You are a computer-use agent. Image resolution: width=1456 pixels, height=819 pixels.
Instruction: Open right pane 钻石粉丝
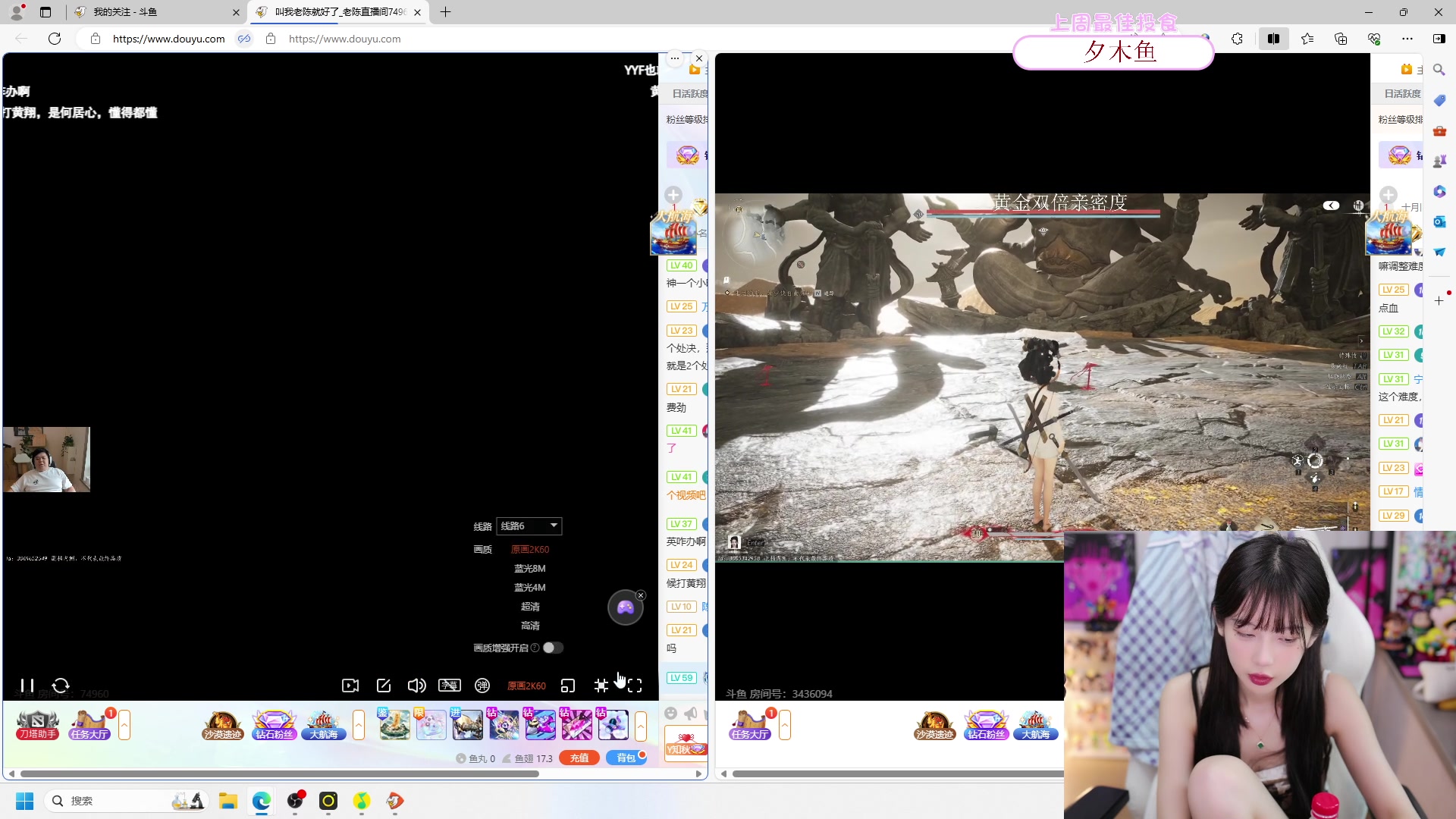(x=986, y=725)
